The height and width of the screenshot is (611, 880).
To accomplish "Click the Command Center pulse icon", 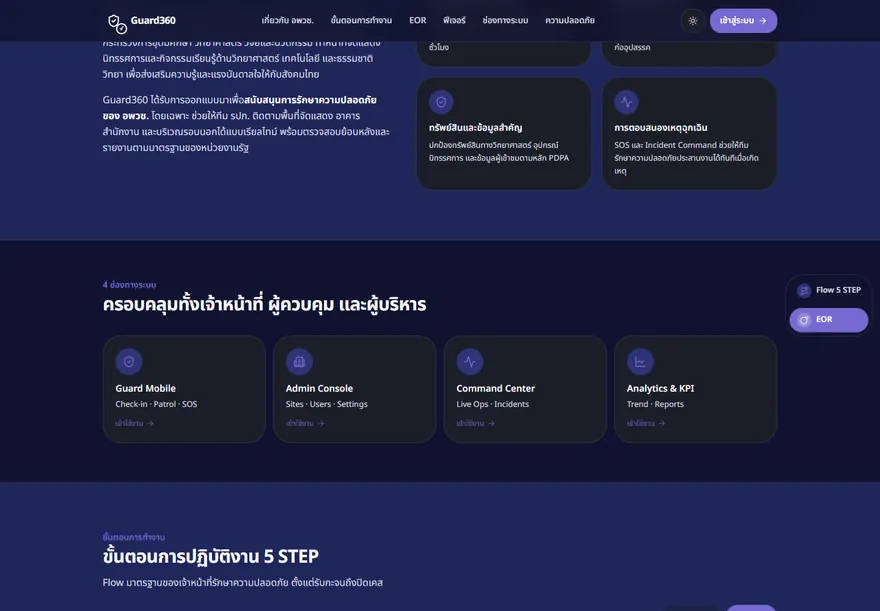I will pos(470,362).
